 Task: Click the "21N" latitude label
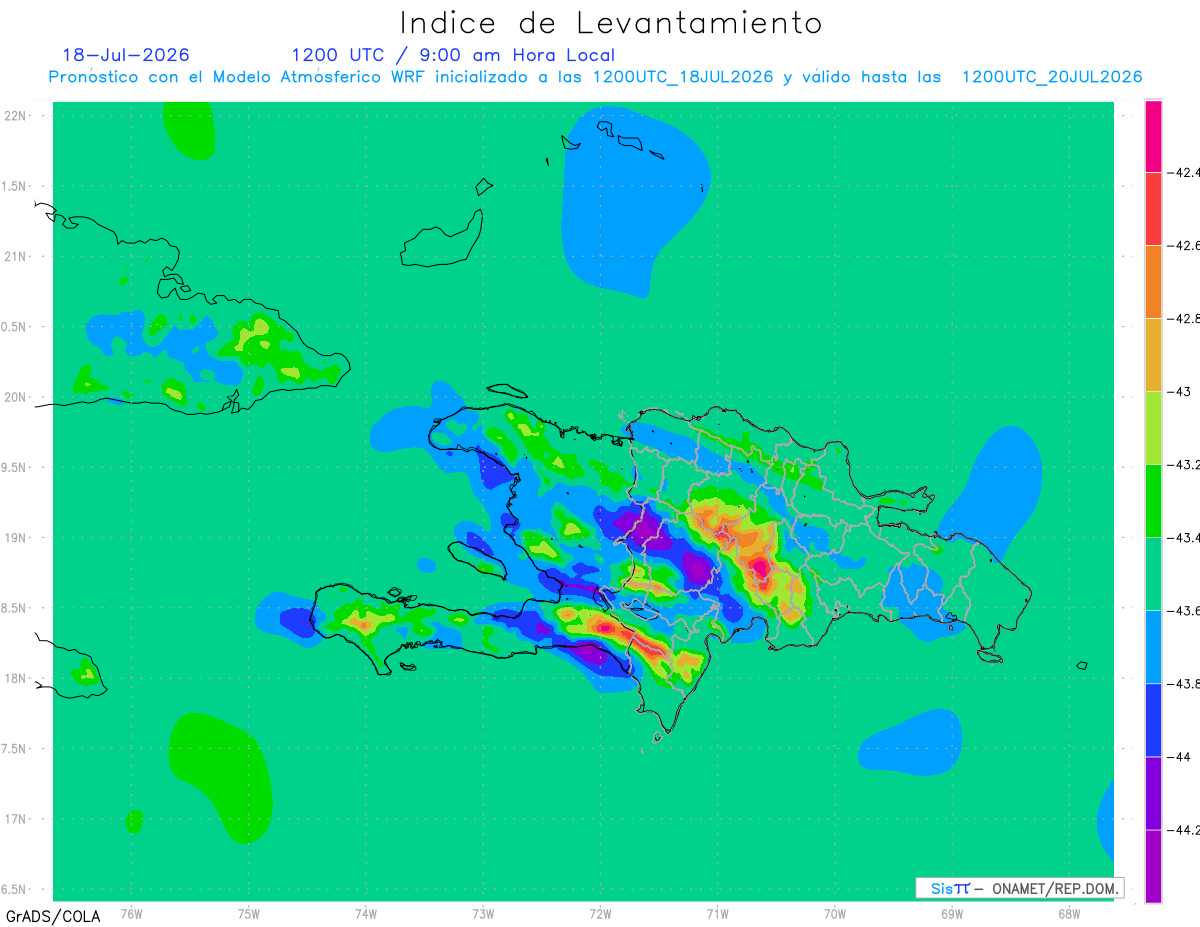pos(16,256)
